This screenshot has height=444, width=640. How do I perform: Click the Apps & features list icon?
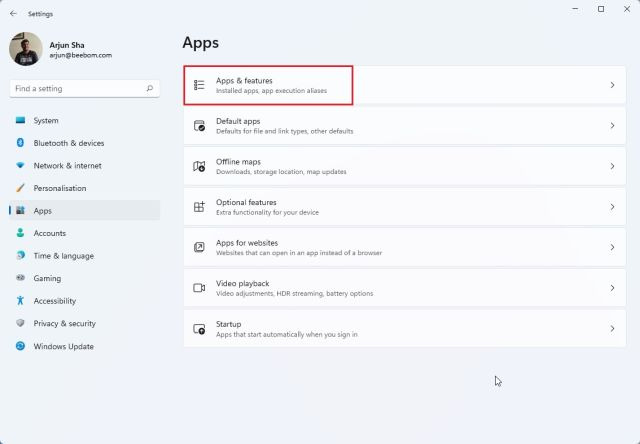(x=199, y=85)
